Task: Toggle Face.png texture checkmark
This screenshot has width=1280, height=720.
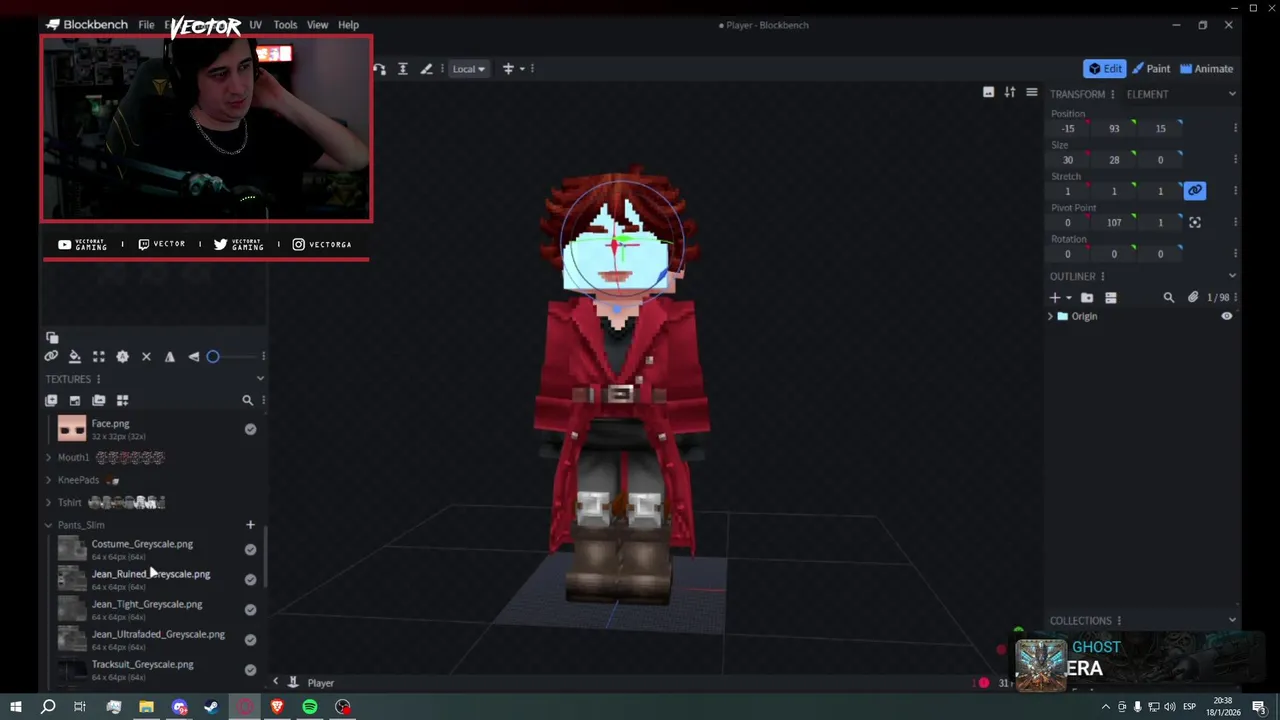Action: coord(250,429)
